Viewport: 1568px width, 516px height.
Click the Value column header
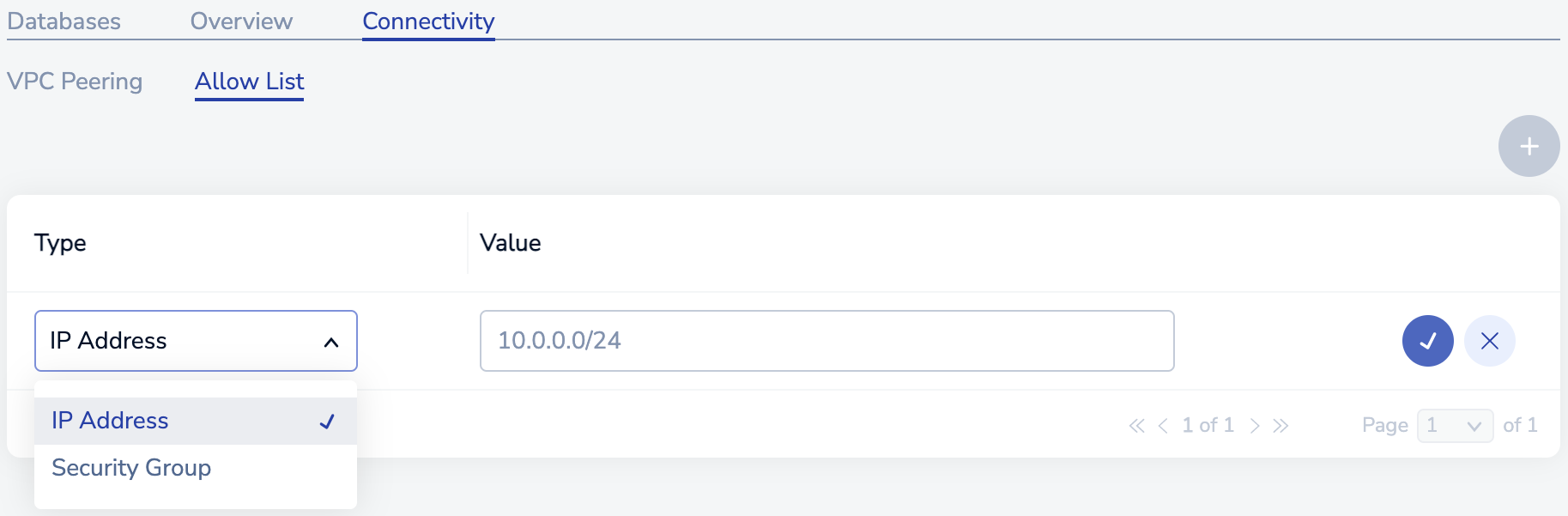(x=511, y=243)
